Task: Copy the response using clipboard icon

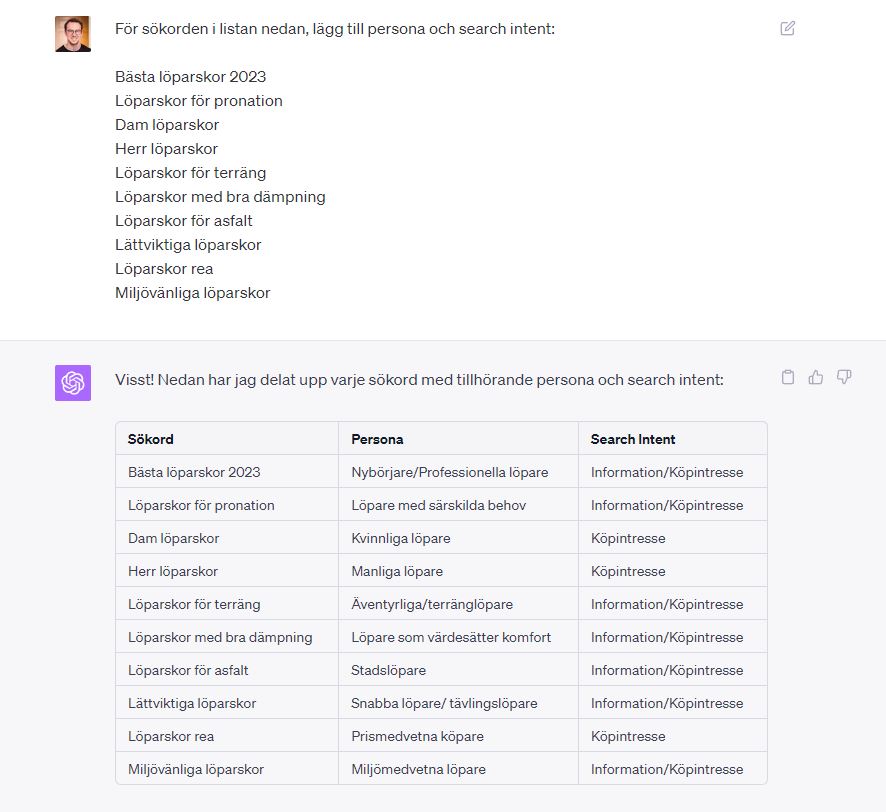Action: 788,377
